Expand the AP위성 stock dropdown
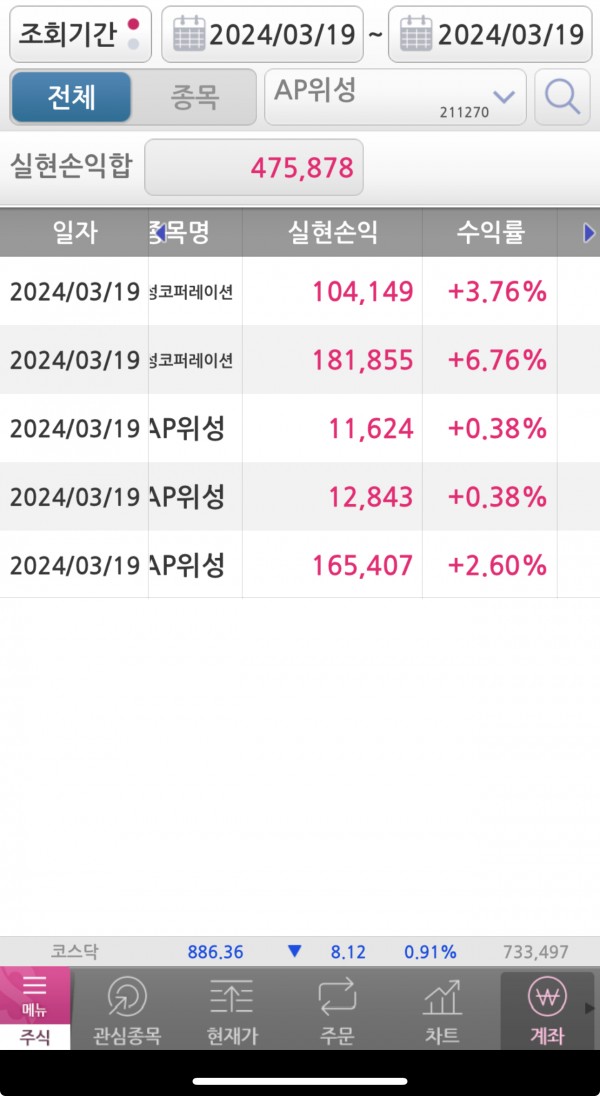600x1096 pixels. pos(503,96)
